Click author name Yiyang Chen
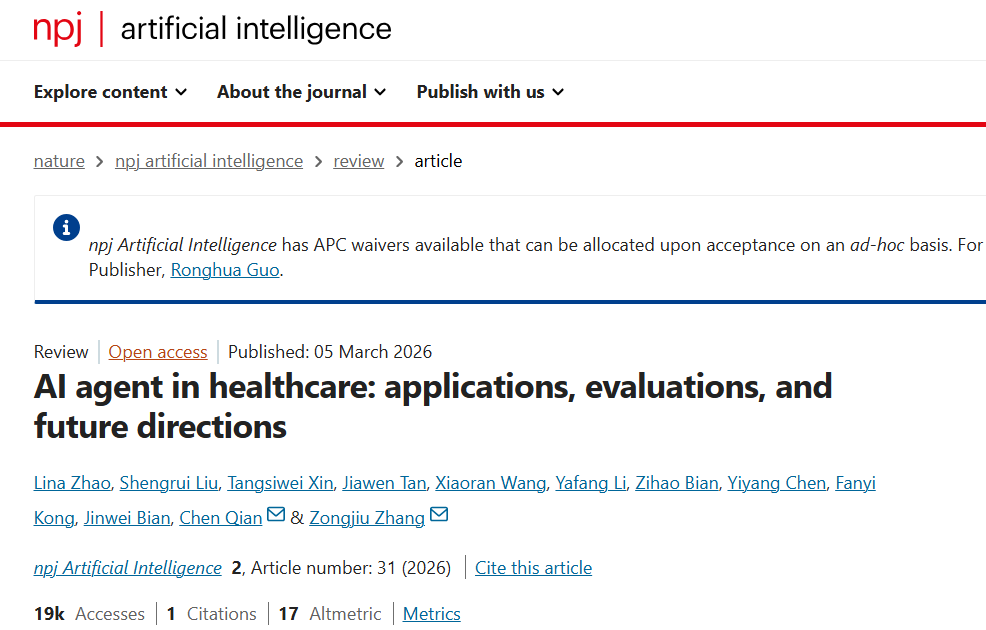 [x=777, y=483]
